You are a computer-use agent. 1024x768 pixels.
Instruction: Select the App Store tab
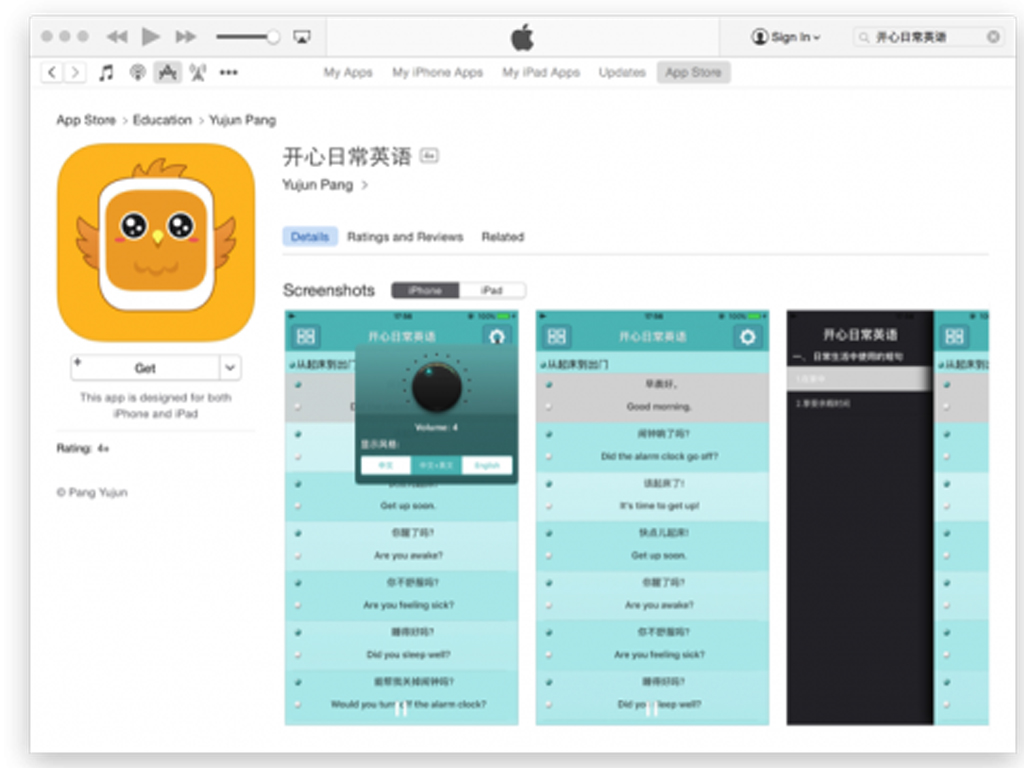coord(694,72)
